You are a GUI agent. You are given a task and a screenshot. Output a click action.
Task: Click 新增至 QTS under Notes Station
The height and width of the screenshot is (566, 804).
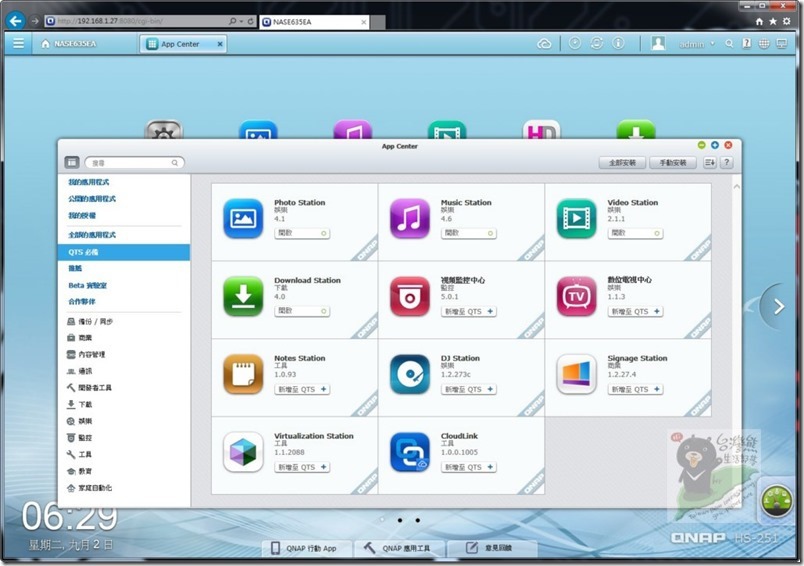(302, 389)
